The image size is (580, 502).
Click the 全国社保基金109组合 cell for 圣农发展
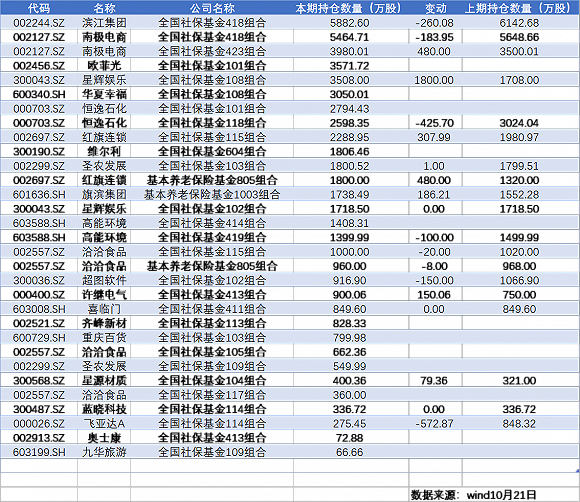coord(212,366)
